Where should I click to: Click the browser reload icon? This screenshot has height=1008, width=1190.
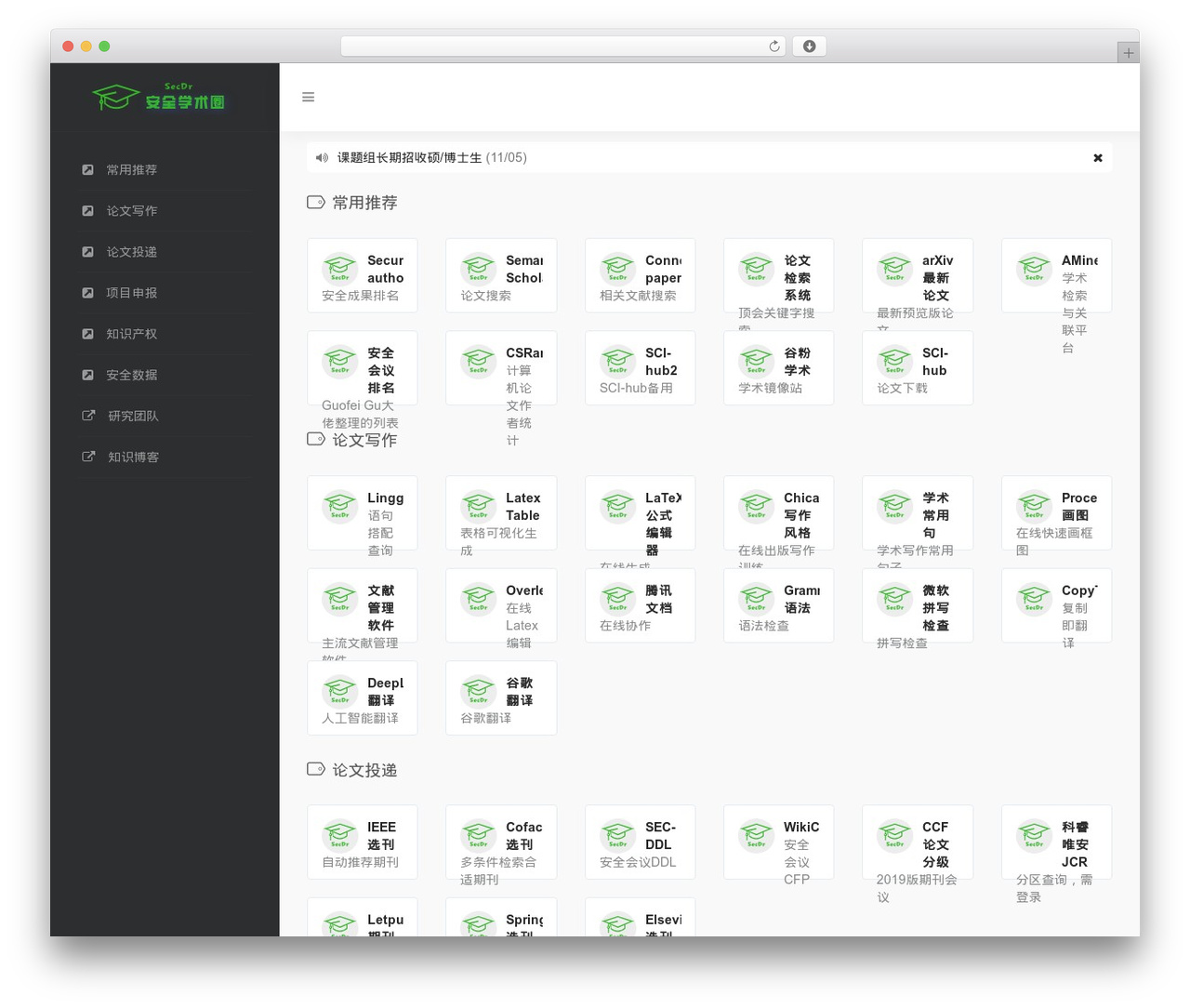774,46
